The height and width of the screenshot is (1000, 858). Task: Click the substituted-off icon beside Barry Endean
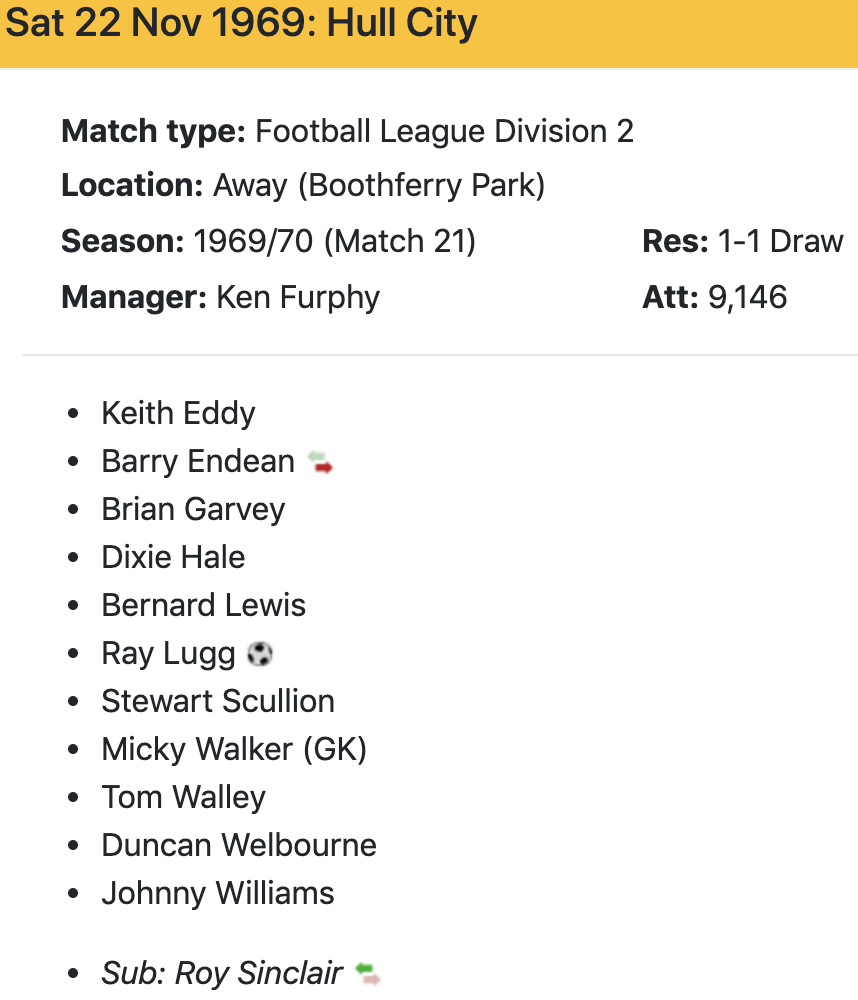(x=320, y=462)
